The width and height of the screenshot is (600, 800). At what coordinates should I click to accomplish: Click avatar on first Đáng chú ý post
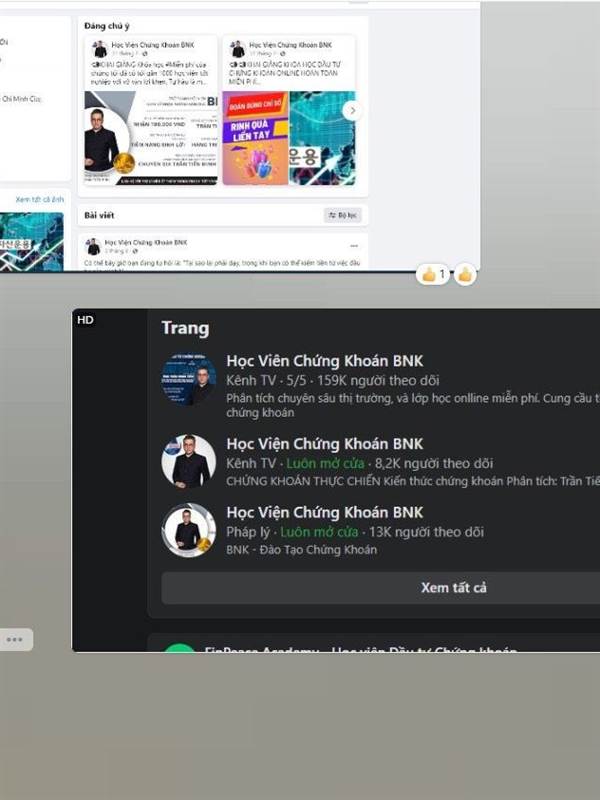click(99, 49)
